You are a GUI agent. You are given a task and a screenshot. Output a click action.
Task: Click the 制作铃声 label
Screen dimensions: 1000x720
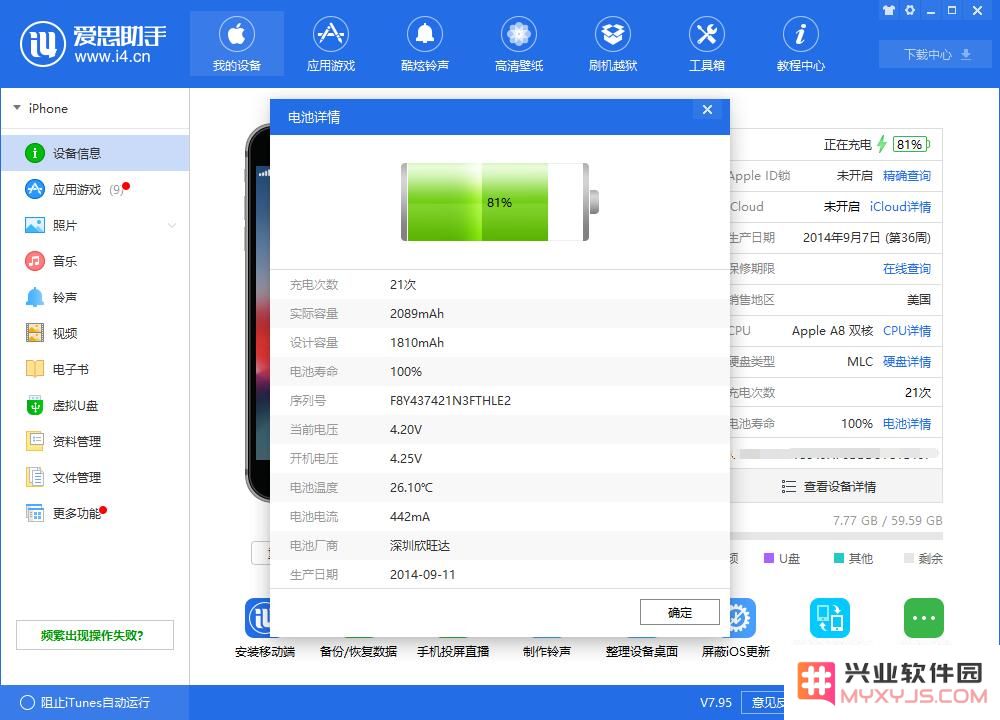(x=547, y=651)
